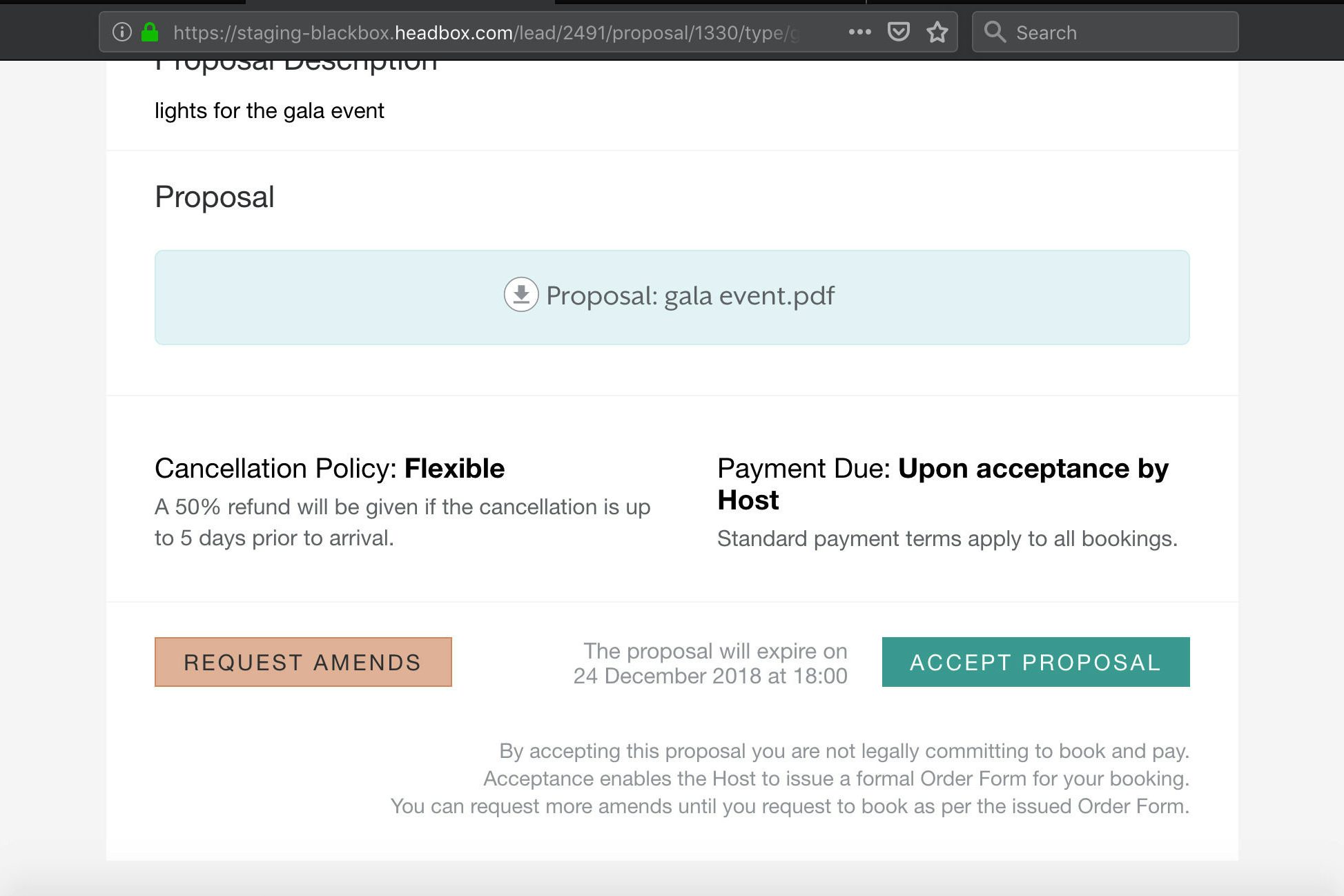
Task: Click the "Cancellation Policy: Flexible" heading
Action: [329, 469]
